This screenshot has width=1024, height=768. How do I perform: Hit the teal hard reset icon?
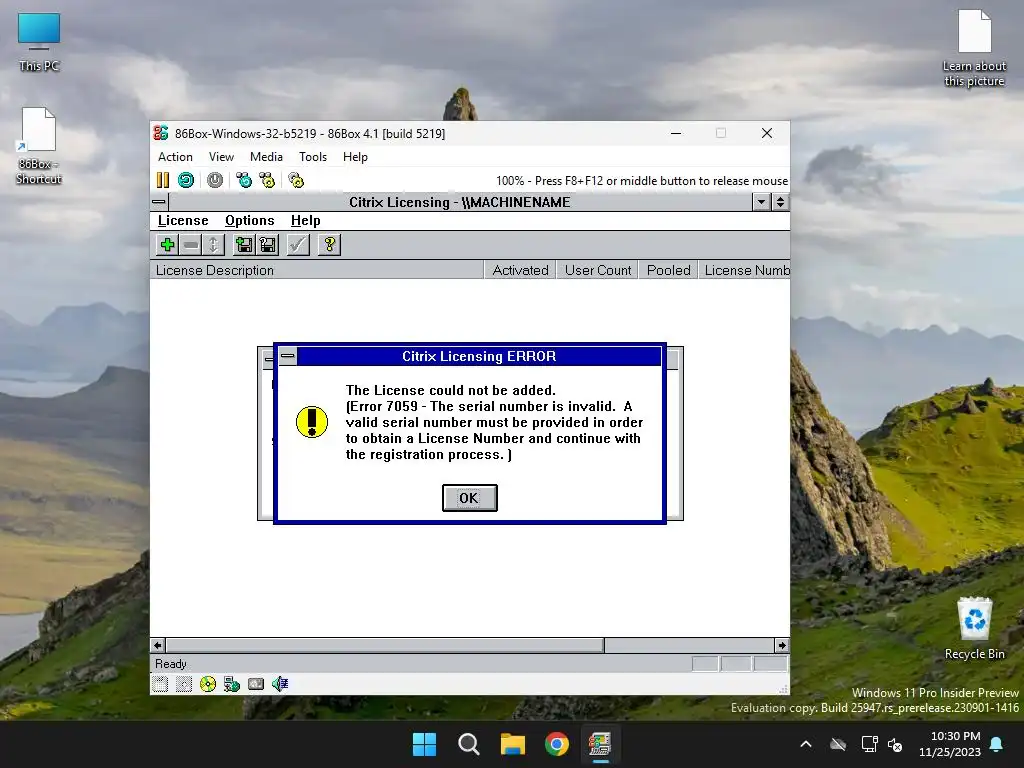[x=186, y=180]
